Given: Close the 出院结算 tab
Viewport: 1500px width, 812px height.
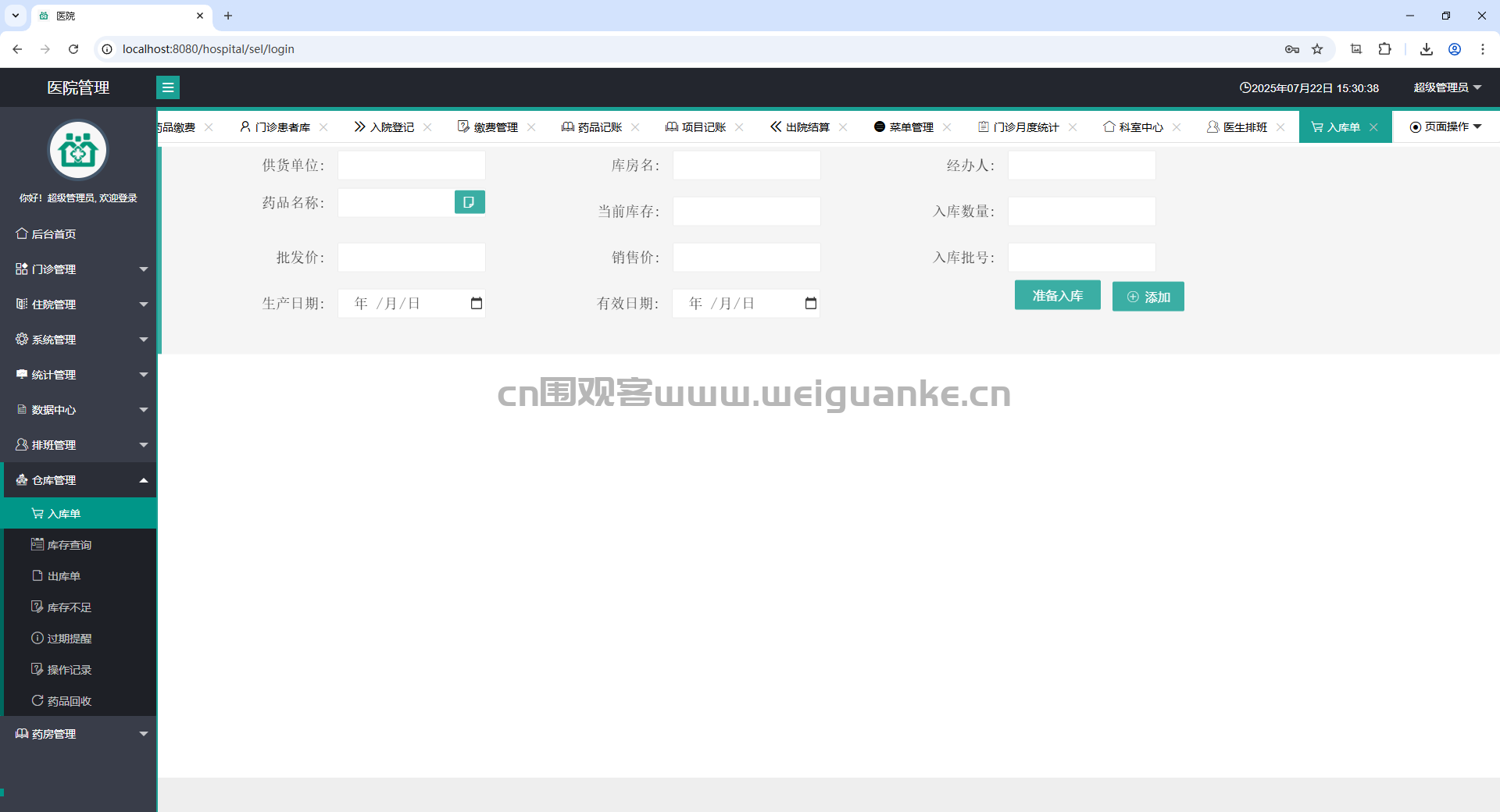Looking at the screenshot, I should (843, 127).
